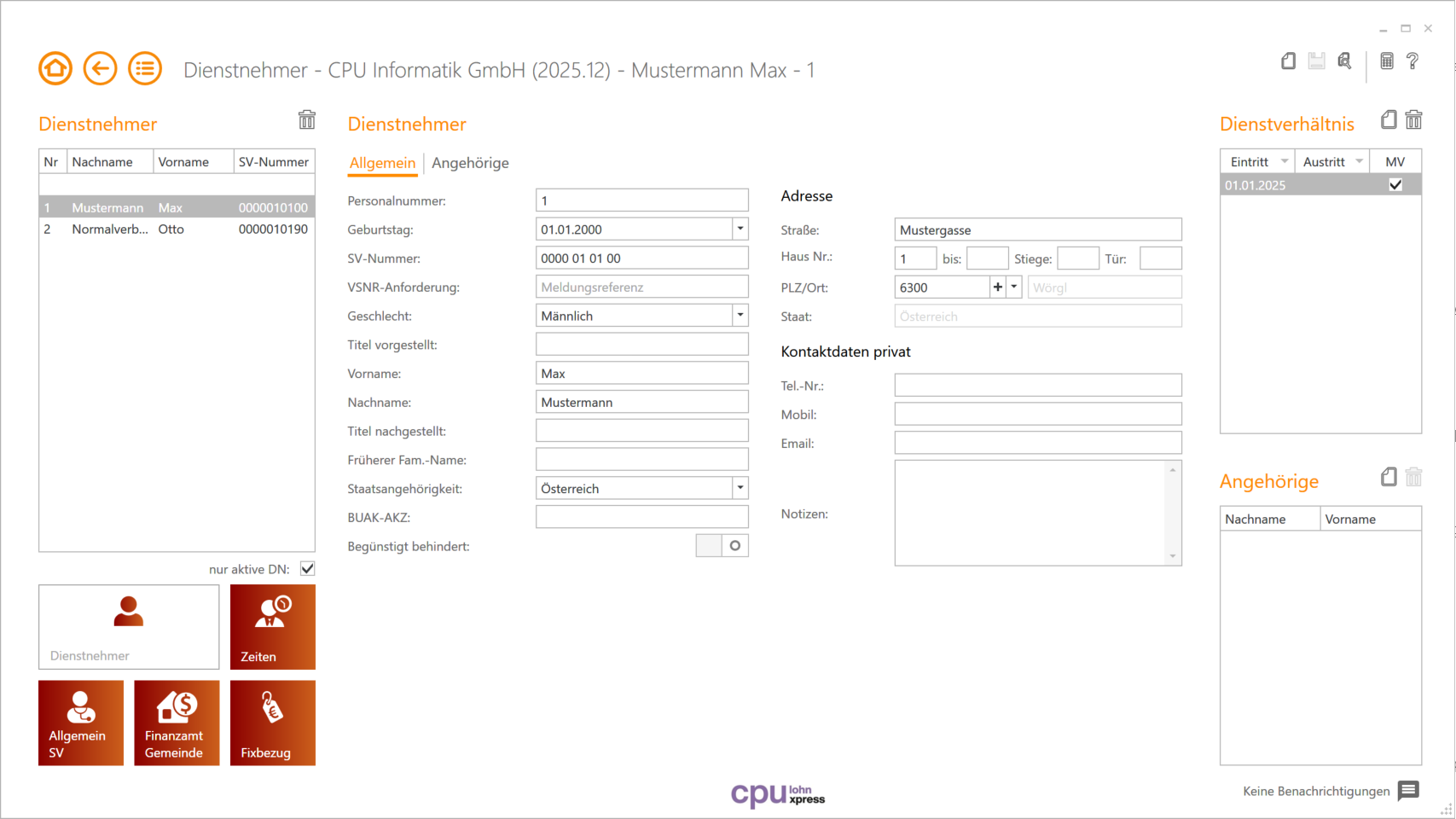Create a new Dienstverhältnis via the document icon
The height and width of the screenshot is (819, 1456).
tap(1387, 120)
